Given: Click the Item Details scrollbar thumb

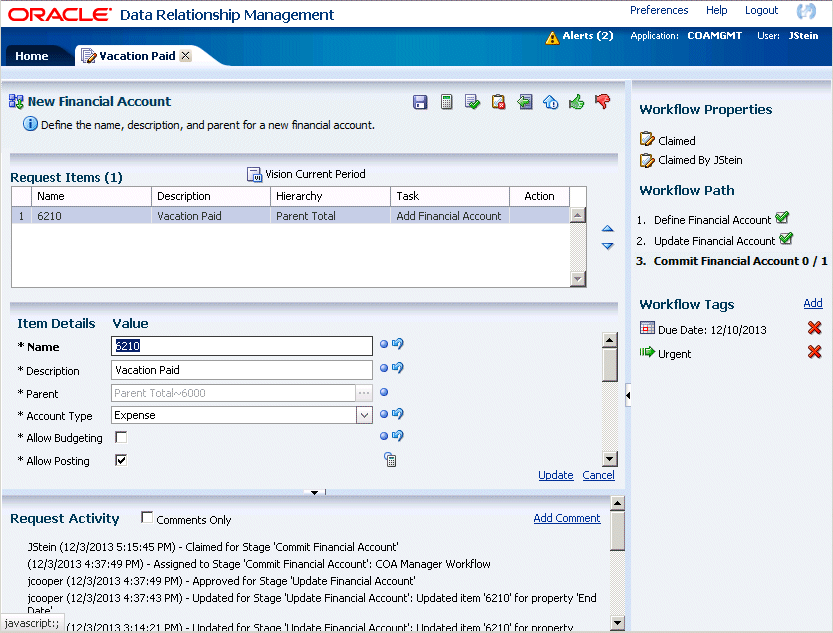Looking at the screenshot, I should pos(610,365).
